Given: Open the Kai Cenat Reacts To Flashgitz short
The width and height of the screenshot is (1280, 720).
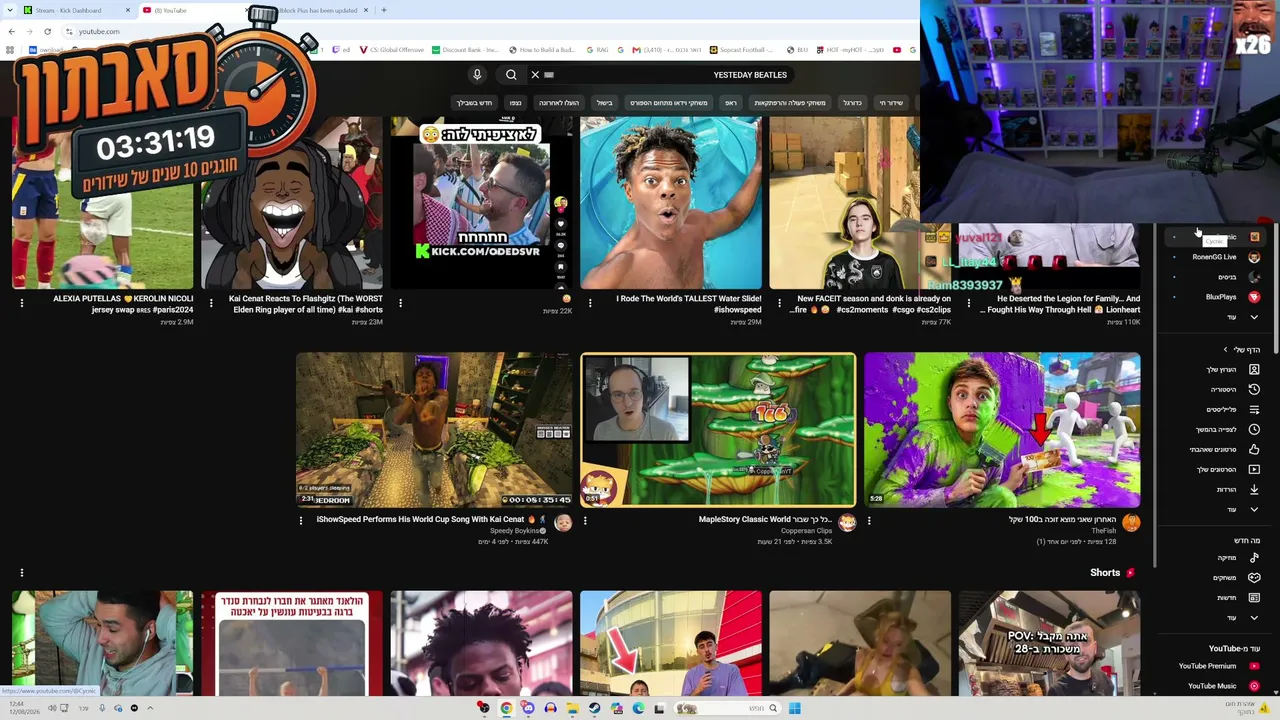Looking at the screenshot, I should (292, 203).
